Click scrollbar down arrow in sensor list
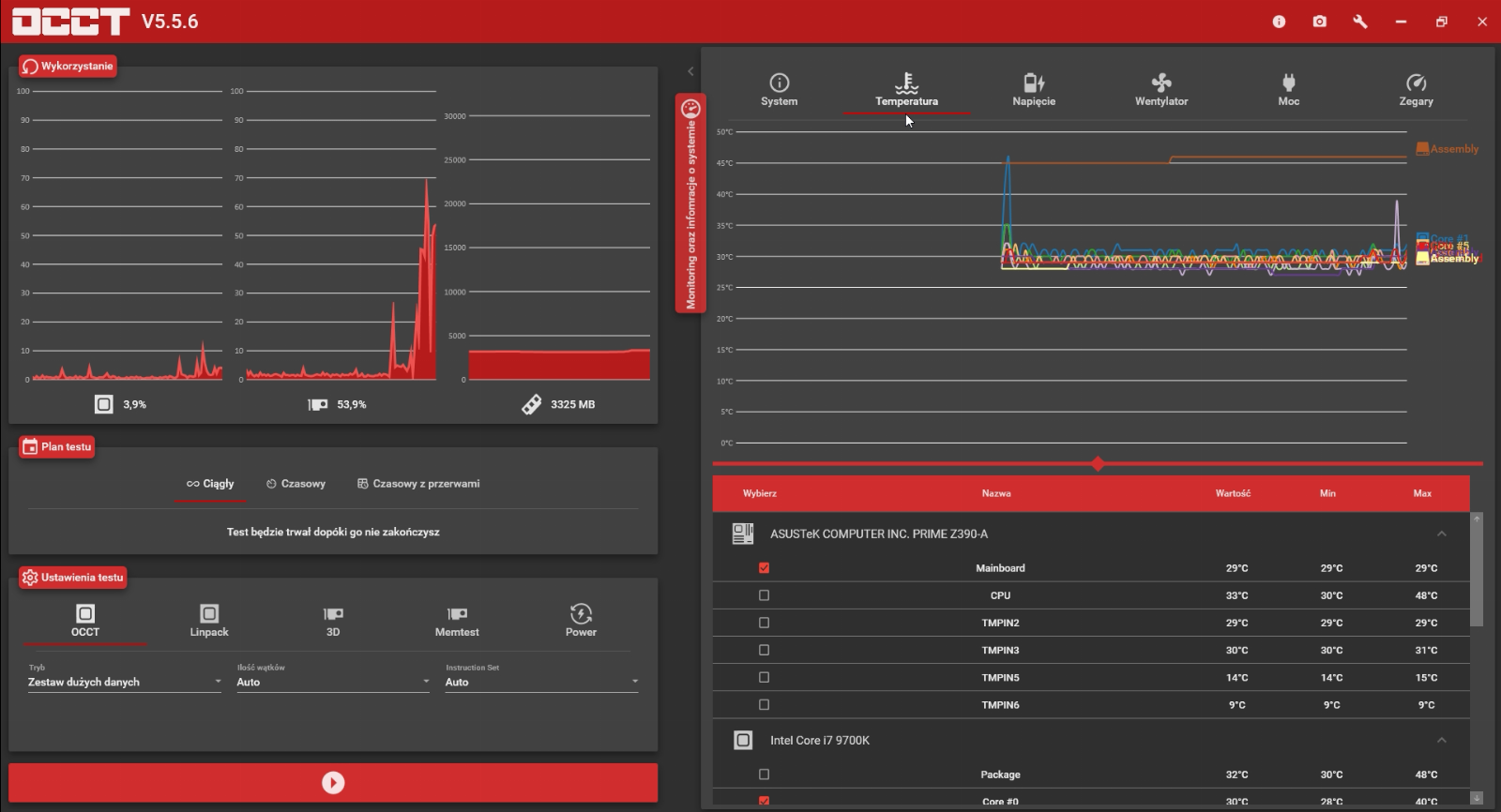 (1477, 798)
